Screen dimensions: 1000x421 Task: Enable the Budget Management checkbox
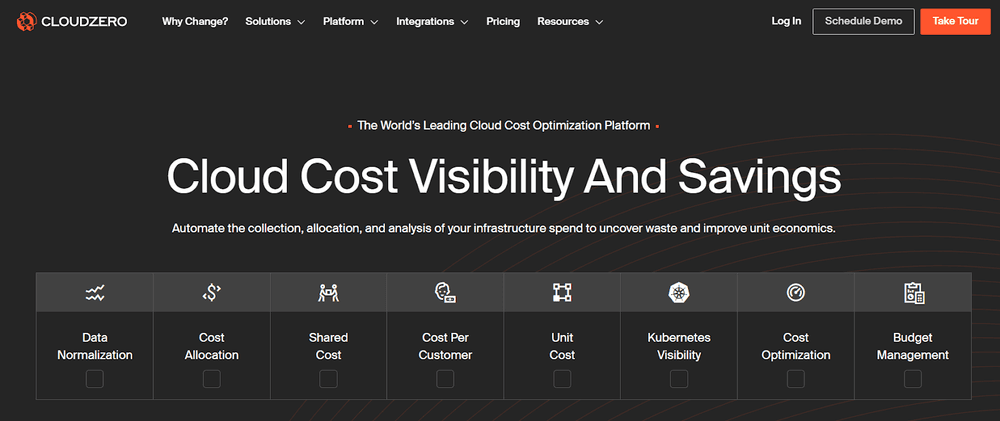click(913, 379)
